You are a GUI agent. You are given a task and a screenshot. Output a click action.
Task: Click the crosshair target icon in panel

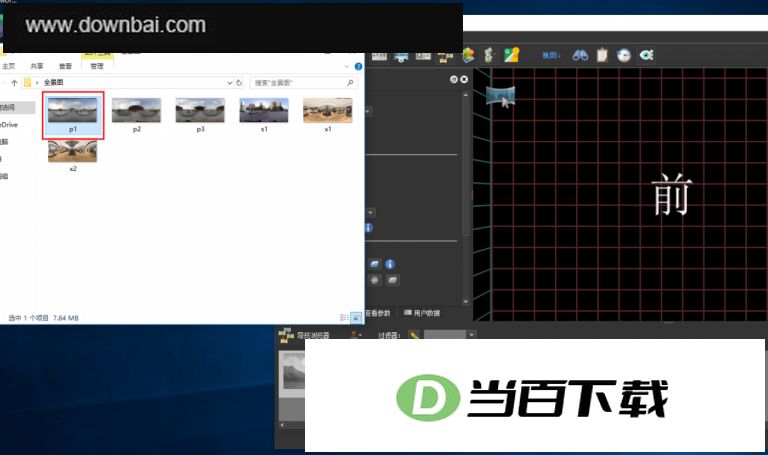[375, 280]
